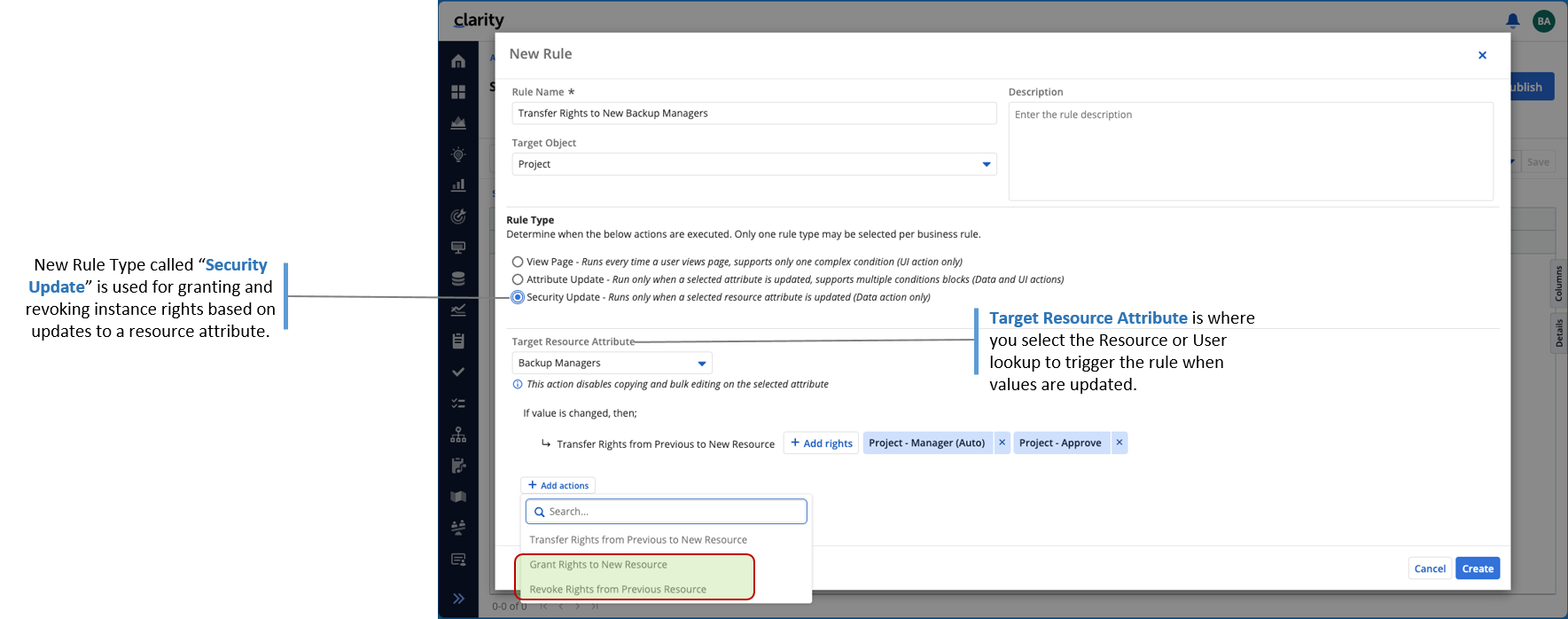The image size is (1568, 619).
Task: Open the form edit icon in sidebar
Action: tap(458, 560)
